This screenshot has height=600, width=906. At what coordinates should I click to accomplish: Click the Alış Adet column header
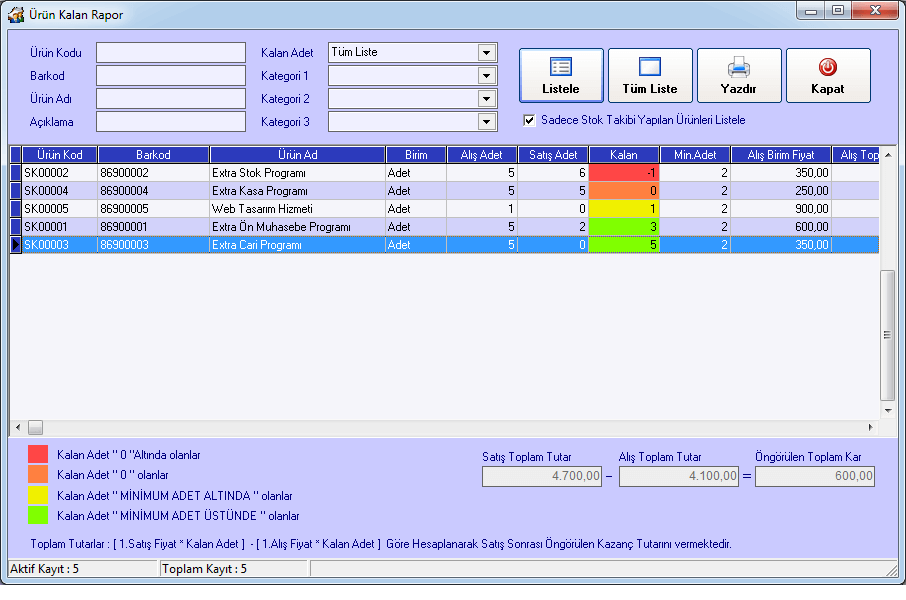click(x=481, y=155)
